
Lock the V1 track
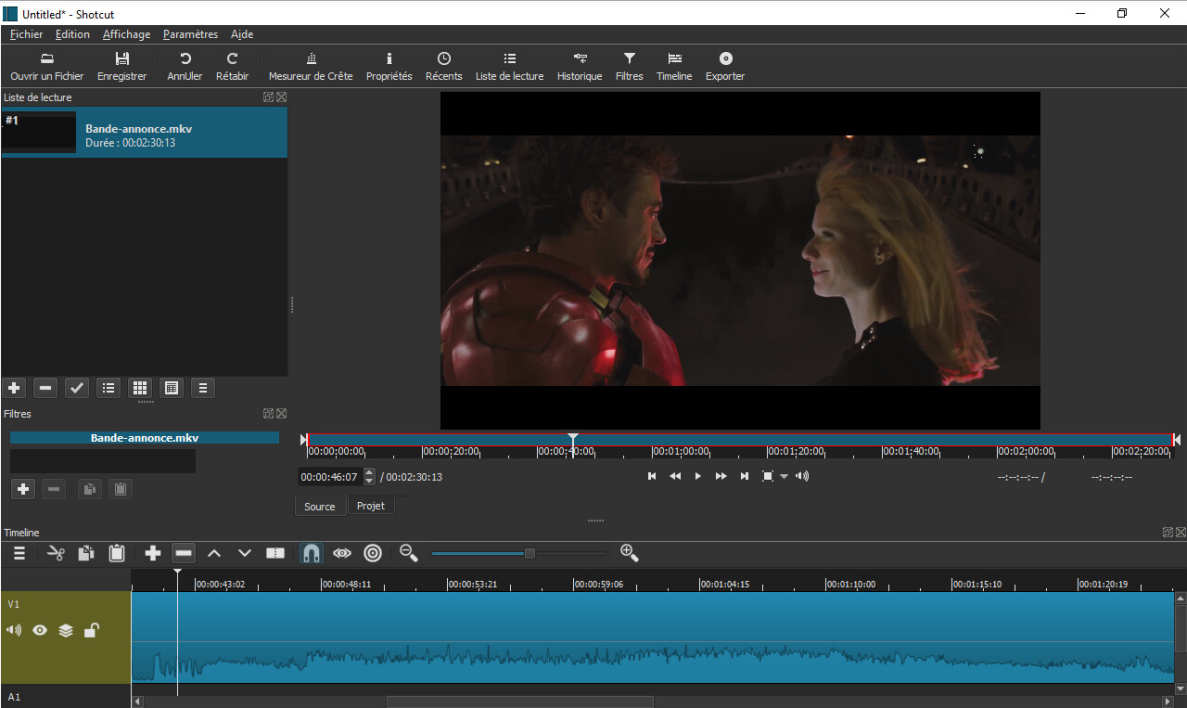91,630
